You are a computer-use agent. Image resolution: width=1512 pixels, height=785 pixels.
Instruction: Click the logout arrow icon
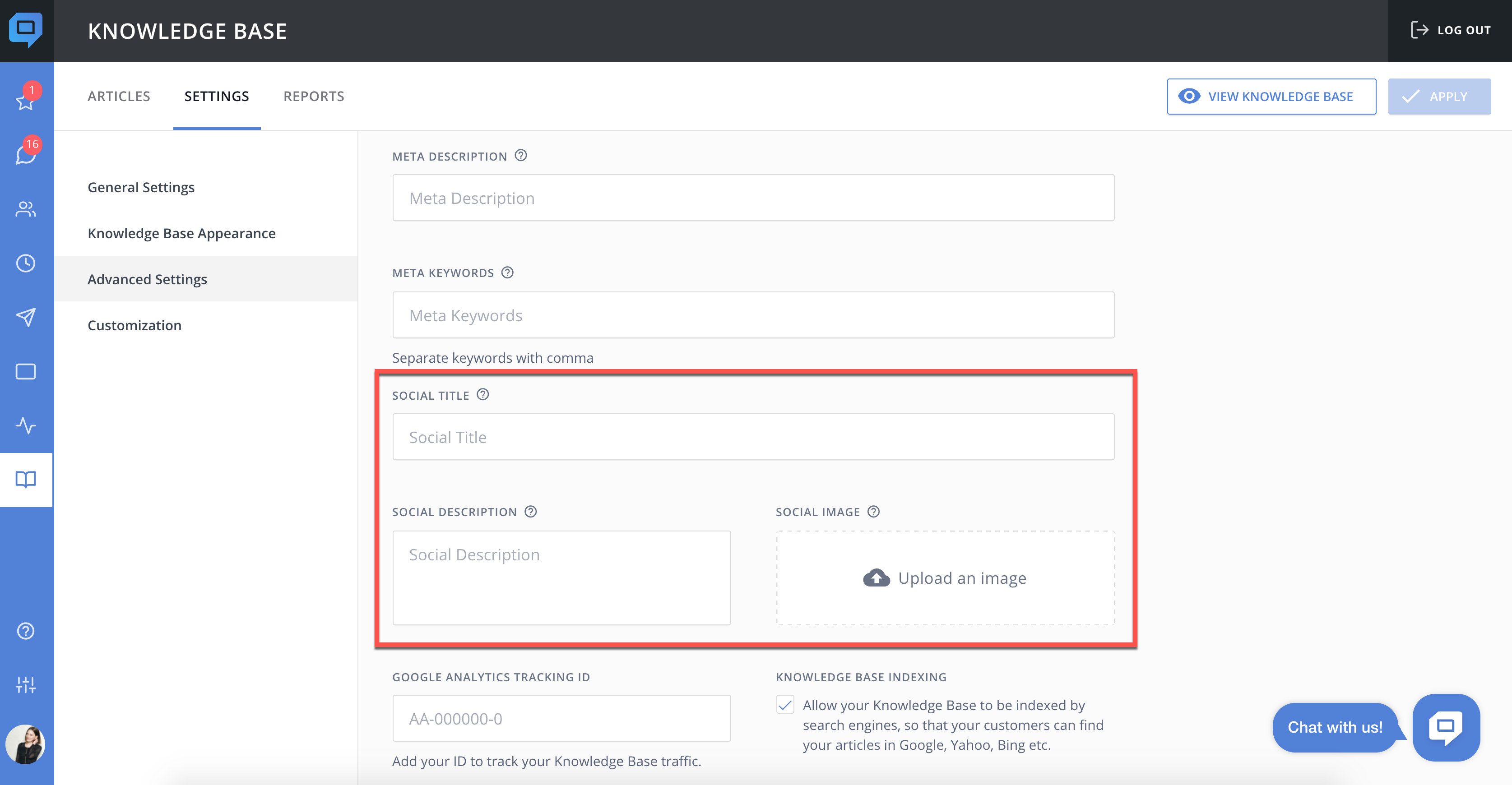1419,30
